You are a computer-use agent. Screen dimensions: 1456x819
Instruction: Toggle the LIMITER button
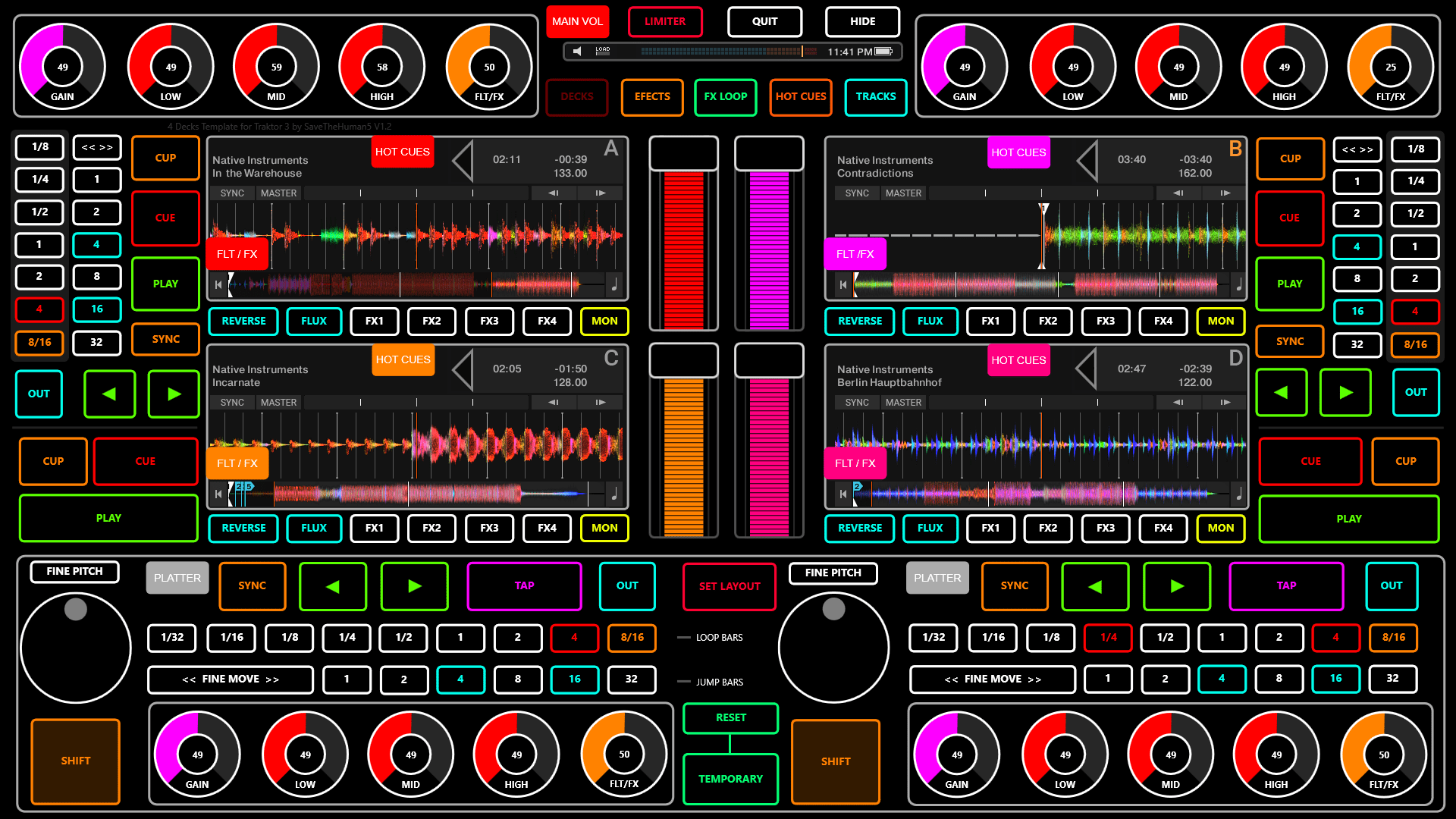coord(665,21)
